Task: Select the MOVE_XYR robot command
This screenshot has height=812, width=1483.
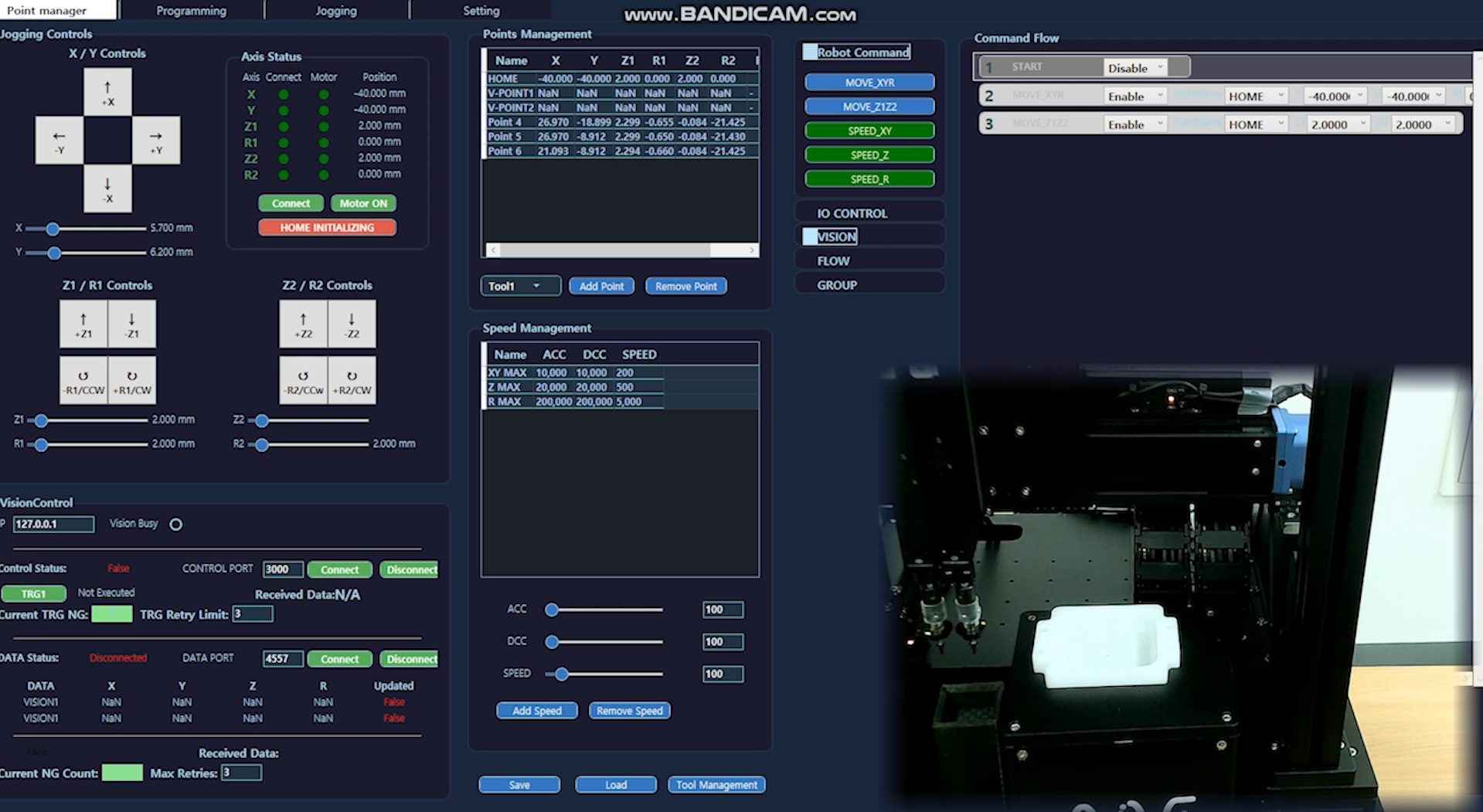Action: (x=869, y=82)
